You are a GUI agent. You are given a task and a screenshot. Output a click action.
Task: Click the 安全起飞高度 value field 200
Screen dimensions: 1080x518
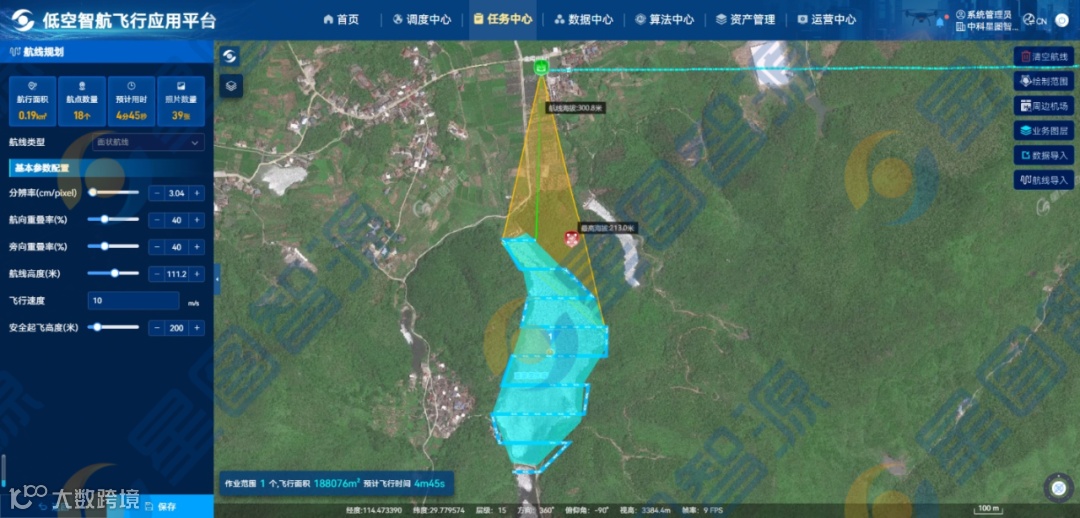click(x=176, y=328)
